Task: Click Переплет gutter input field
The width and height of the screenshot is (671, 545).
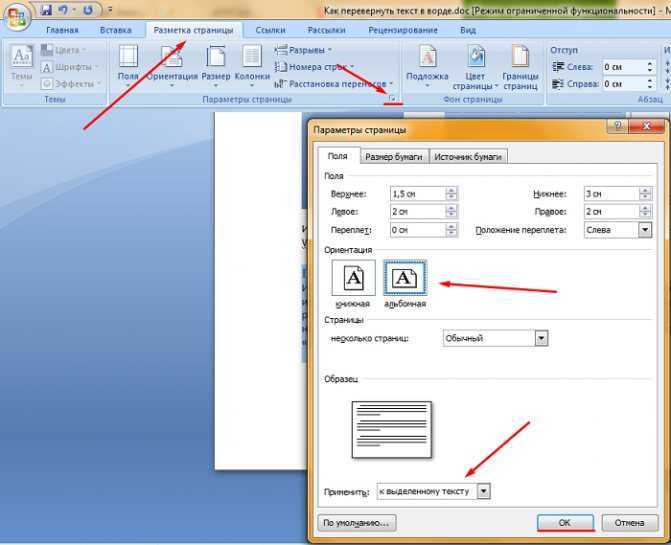Action: pyautogui.click(x=418, y=230)
